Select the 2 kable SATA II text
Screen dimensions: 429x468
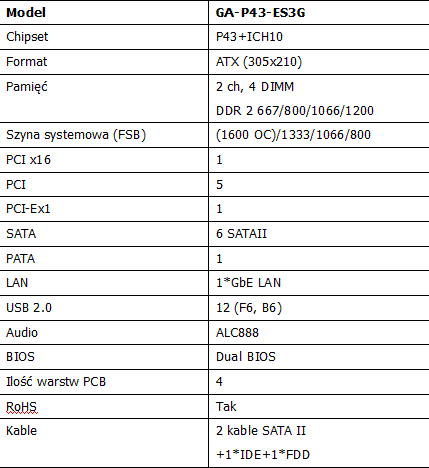[x=261, y=431]
